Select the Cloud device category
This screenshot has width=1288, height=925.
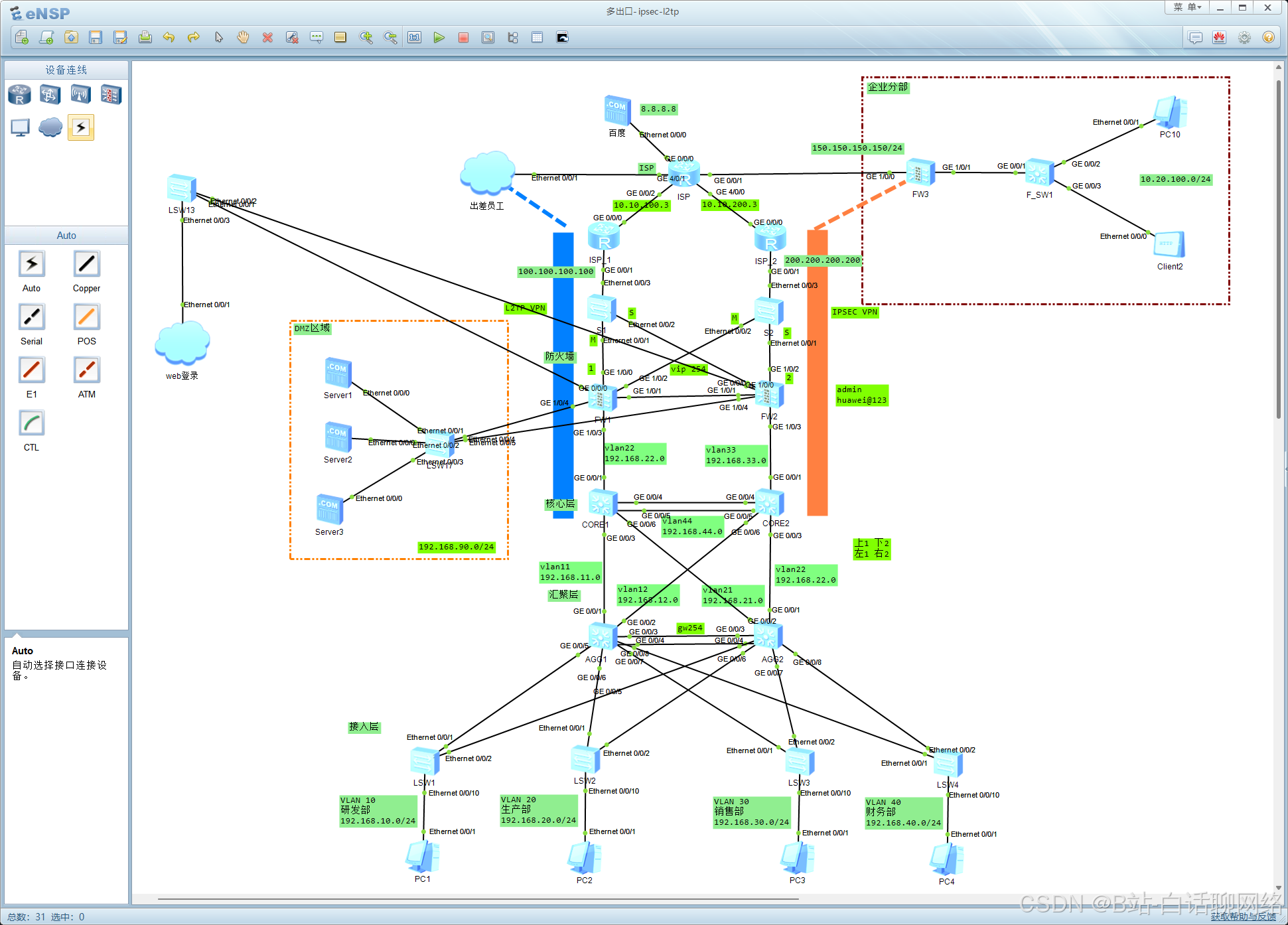pos(50,127)
